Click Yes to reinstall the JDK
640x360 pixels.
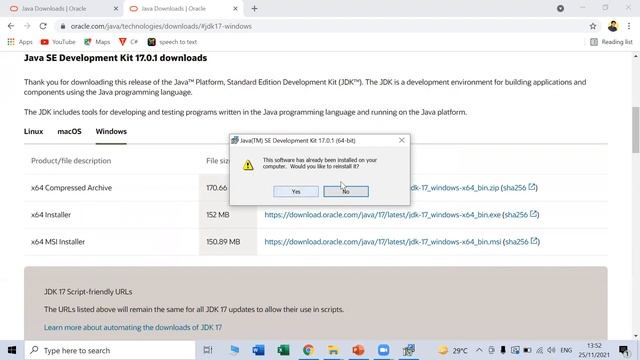pos(296,191)
